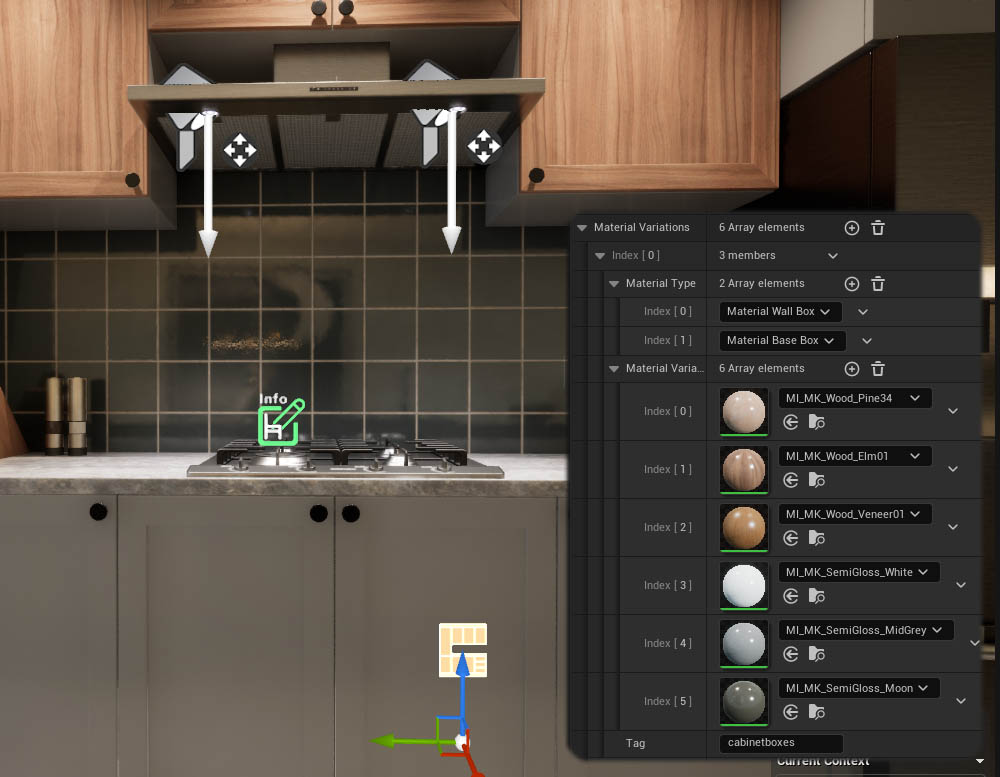Open the MI_MK_Wood_Pine34 asset picker
The image size is (1000, 777).
[855, 398]
